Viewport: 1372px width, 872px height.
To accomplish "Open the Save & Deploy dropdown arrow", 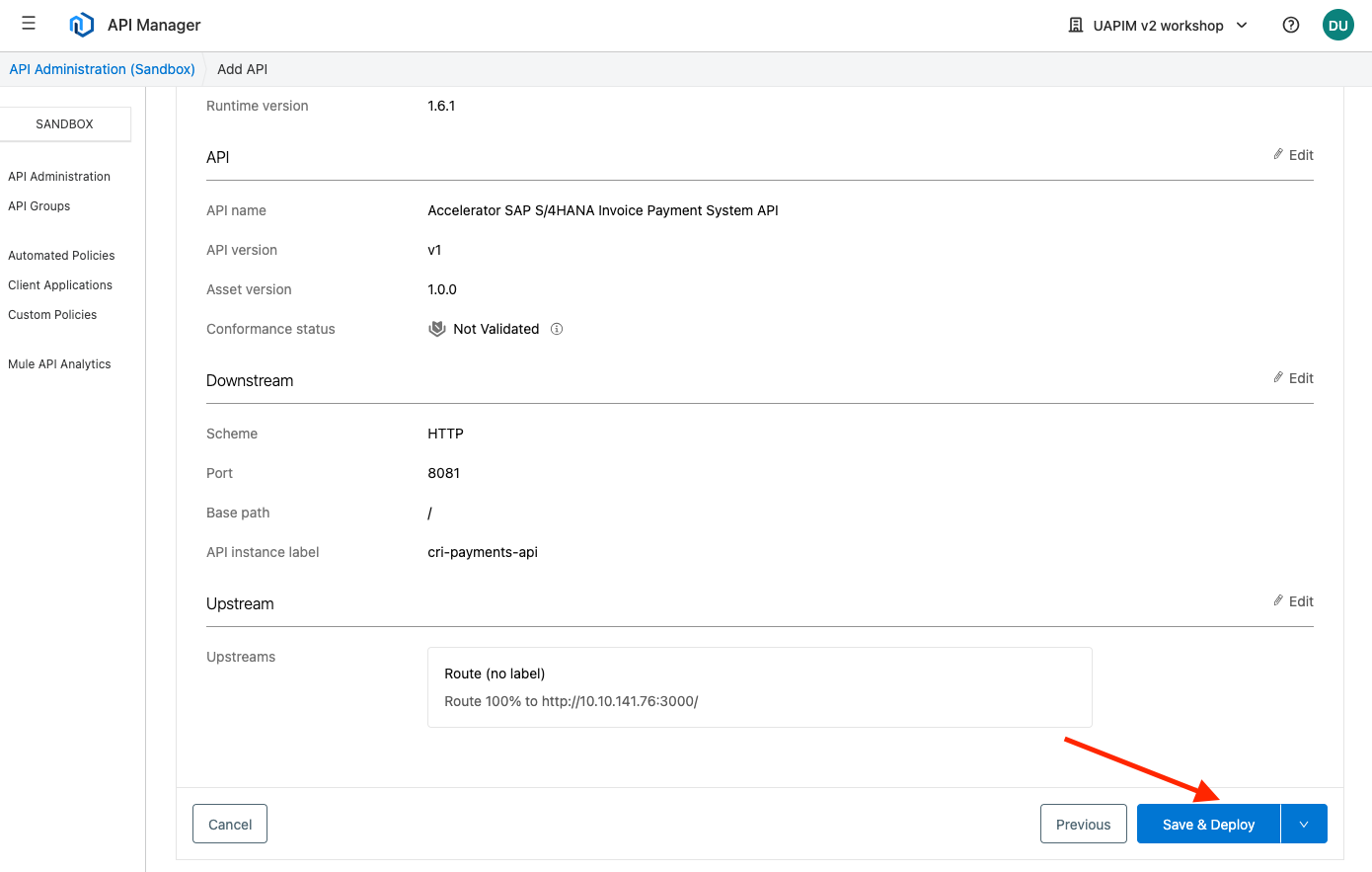I will pyautogui.click(x=1304, y=825).
